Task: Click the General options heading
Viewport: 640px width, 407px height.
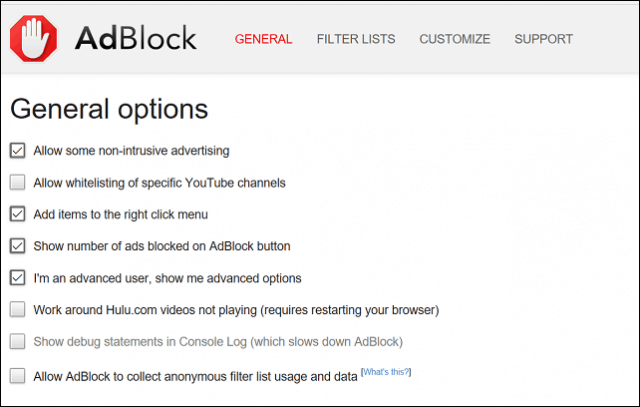Action: click(x=109, y=109)
